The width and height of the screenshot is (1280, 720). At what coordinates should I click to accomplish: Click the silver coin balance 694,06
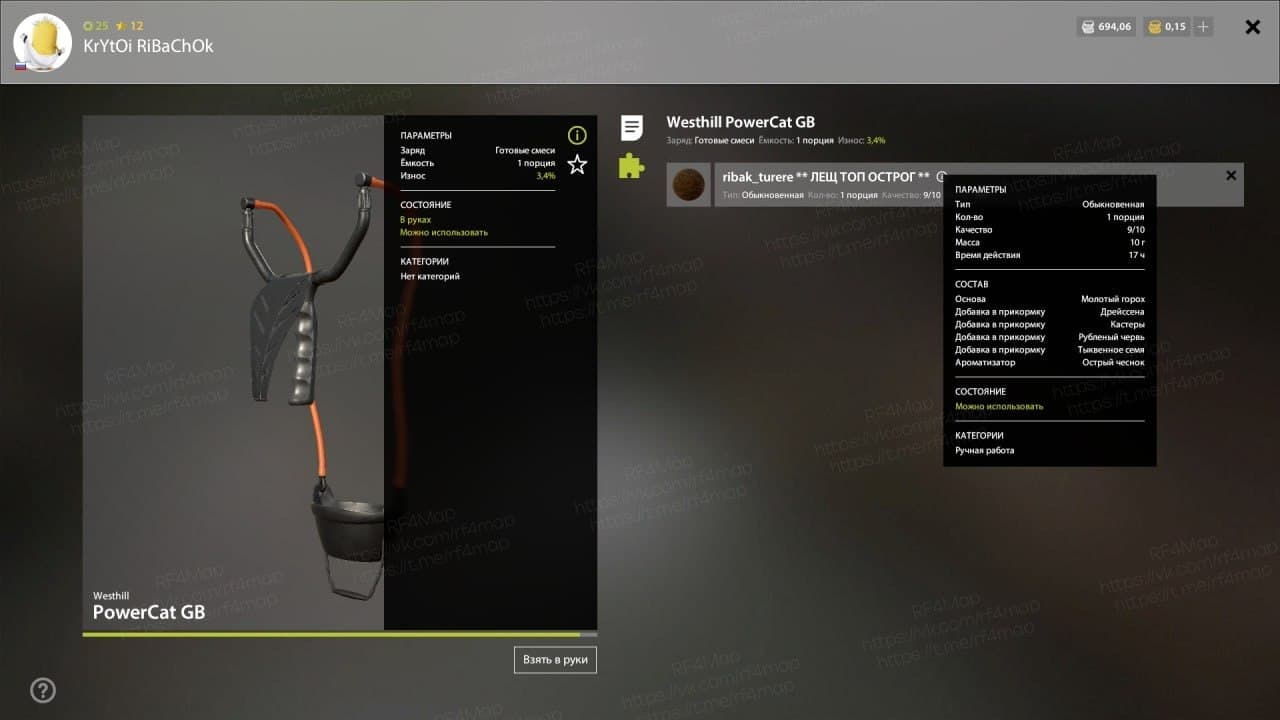point(1105,27)
